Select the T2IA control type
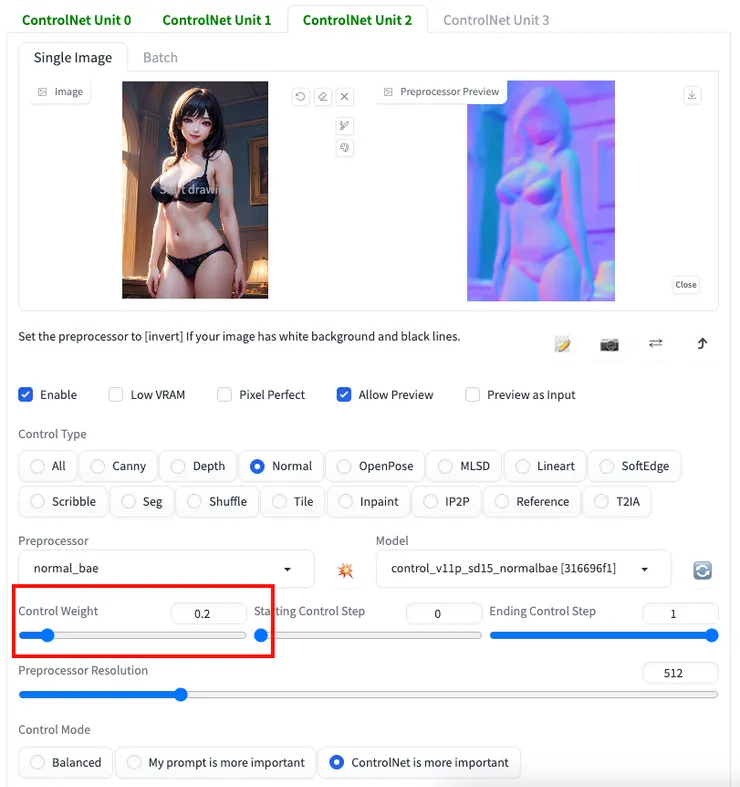This screenshot has height=787, width=740. tap(617, 501)
